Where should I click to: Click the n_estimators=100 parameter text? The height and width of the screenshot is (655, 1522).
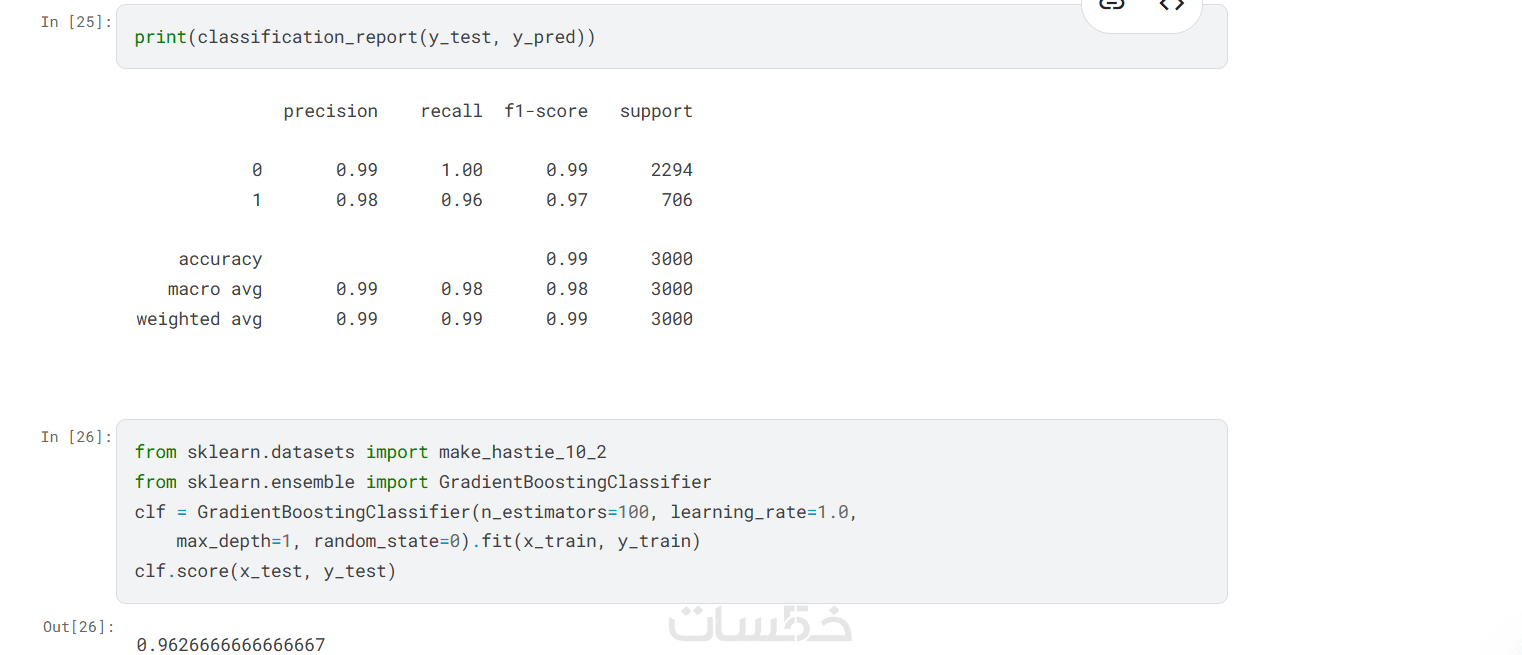pyautogui.click(x=565, y=512)
